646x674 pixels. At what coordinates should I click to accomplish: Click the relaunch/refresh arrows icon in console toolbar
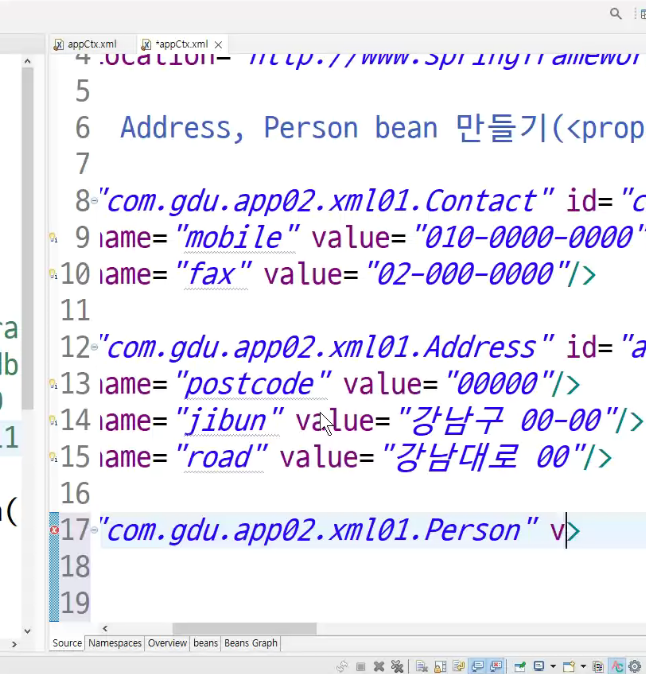click(x=342, y=667)
